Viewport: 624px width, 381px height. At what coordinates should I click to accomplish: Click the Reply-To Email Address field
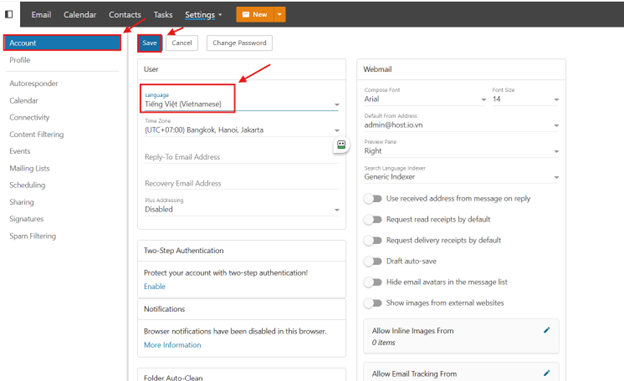(x=241, y=157)
